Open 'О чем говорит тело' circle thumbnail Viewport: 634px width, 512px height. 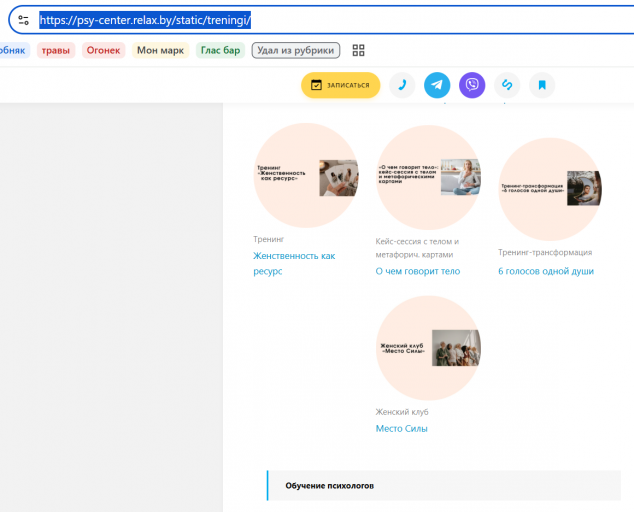tap(428, 177)
